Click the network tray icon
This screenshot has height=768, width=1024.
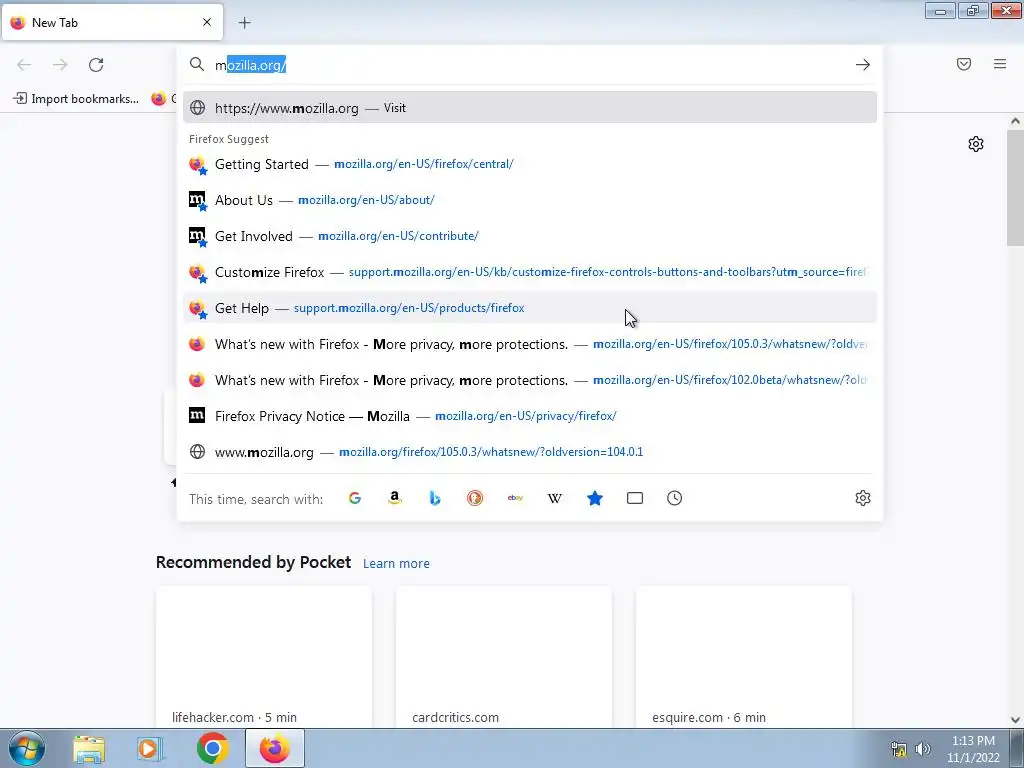click(899, 749)
